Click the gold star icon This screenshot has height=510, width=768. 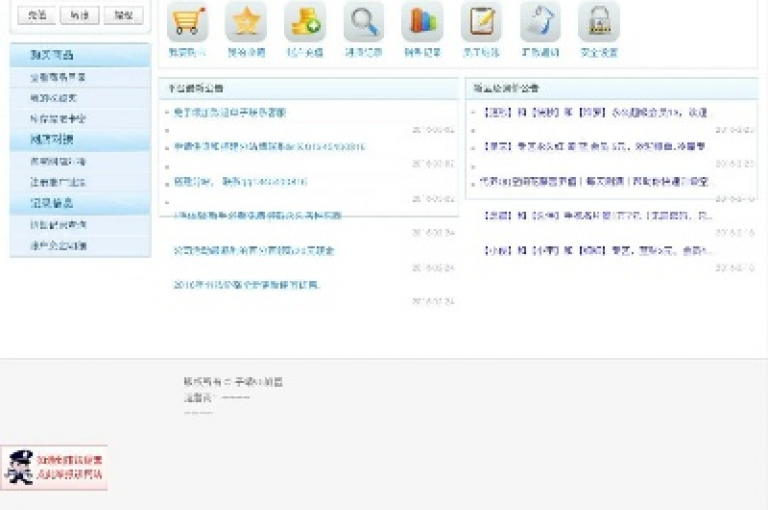tap(246, 22)
